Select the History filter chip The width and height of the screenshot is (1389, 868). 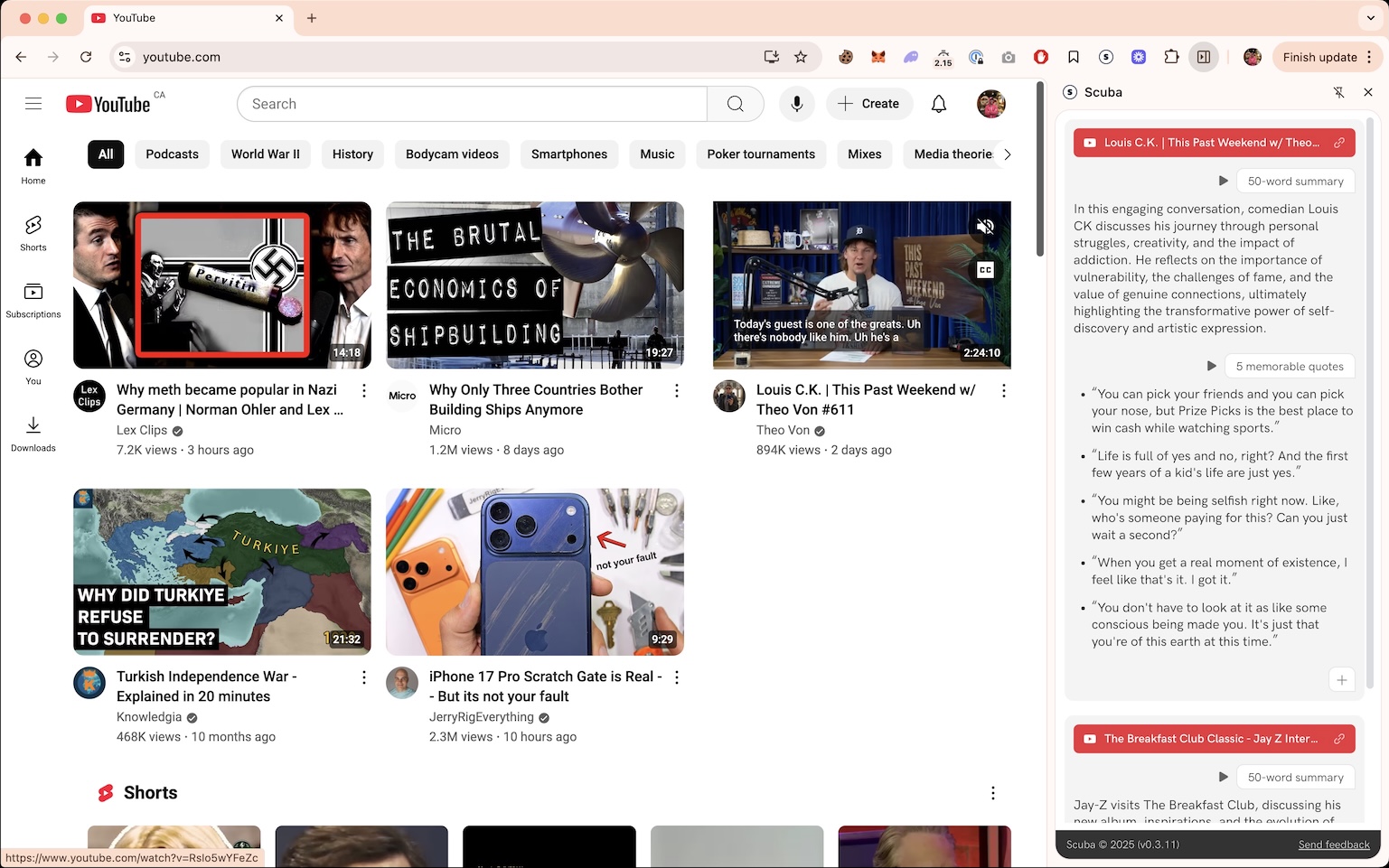(x=352, y=154)
